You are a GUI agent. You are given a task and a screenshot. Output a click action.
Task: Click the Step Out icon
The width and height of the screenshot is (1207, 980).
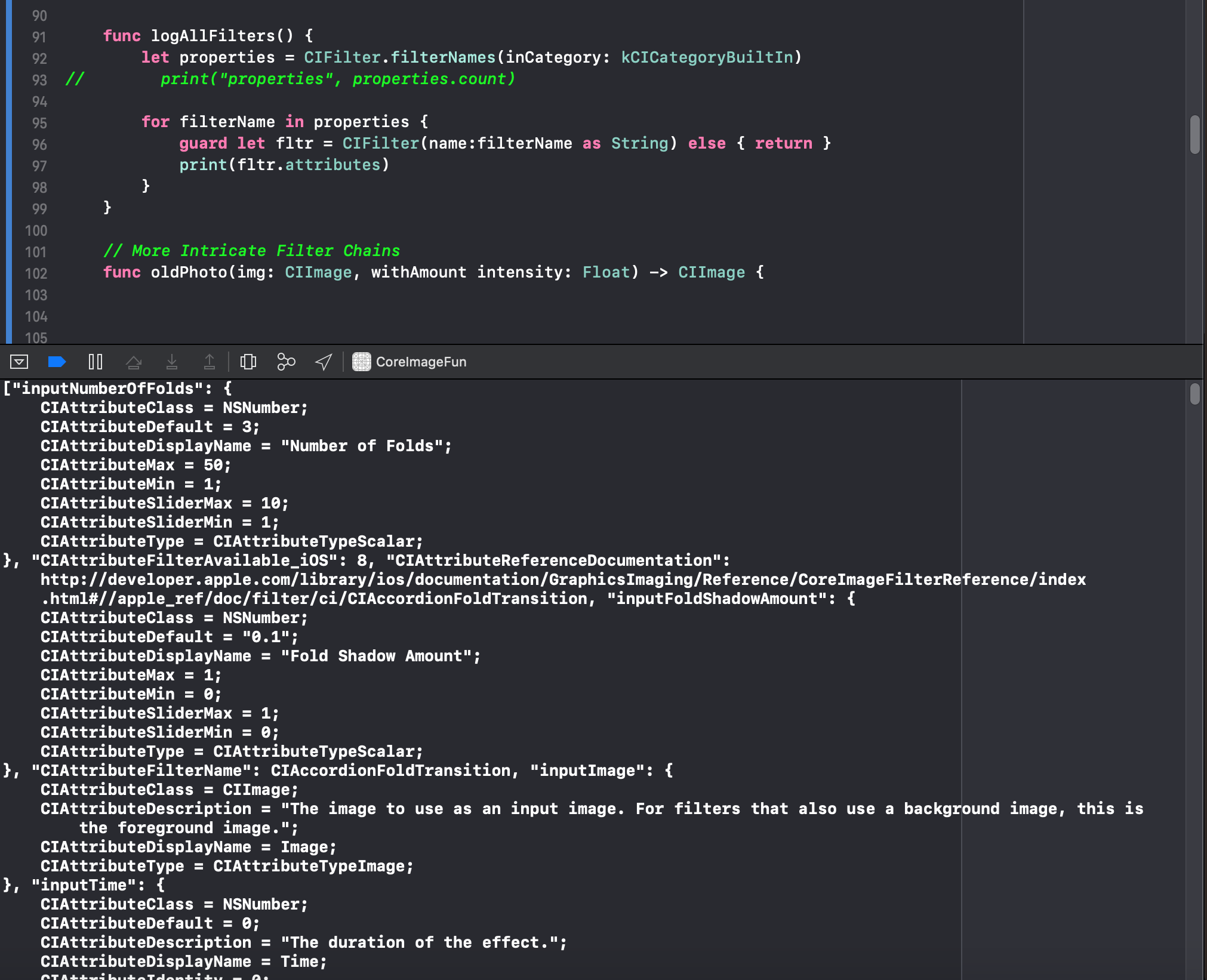[210, 362]
